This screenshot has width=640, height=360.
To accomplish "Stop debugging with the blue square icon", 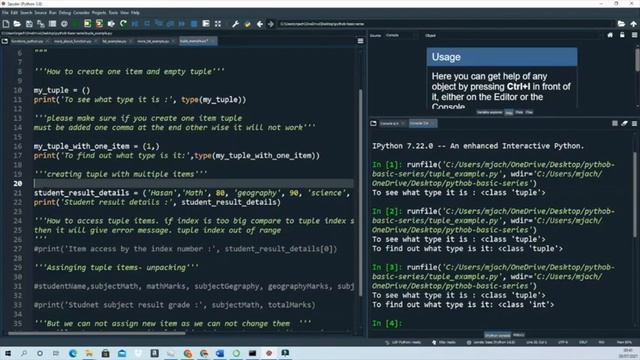I will 194,24.
